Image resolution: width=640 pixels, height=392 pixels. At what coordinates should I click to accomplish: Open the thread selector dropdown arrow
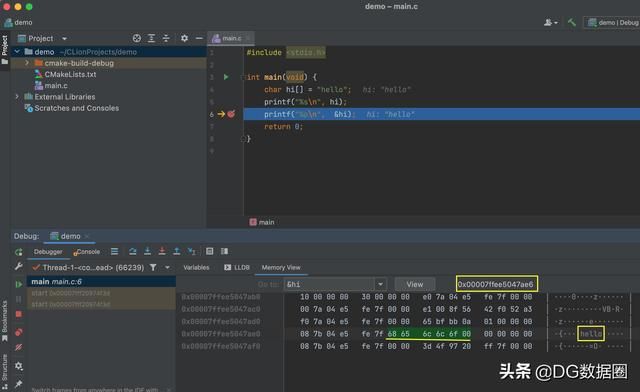click(x=167, y=267)
